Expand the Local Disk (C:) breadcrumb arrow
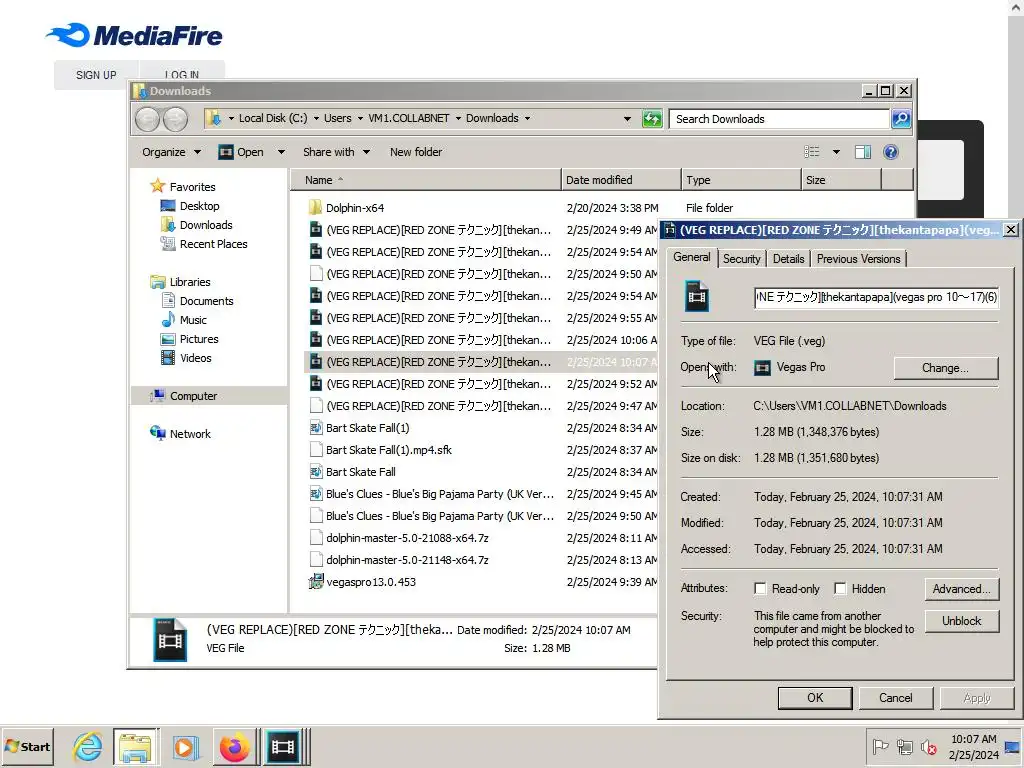The height and width of the screenshot is (768, 1024). click(316, 119)
